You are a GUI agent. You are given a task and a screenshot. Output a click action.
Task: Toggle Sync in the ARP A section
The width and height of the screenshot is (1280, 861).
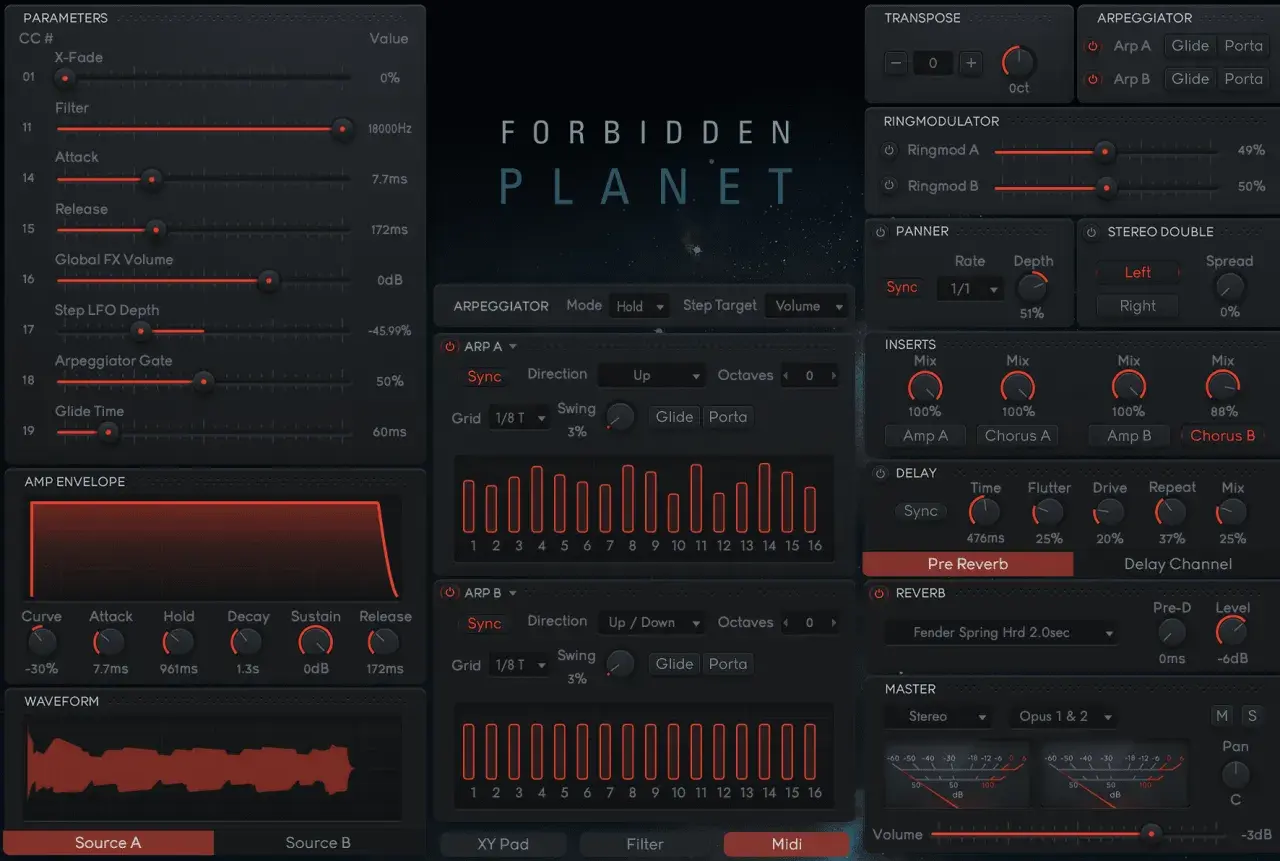(x=484, y=377)
